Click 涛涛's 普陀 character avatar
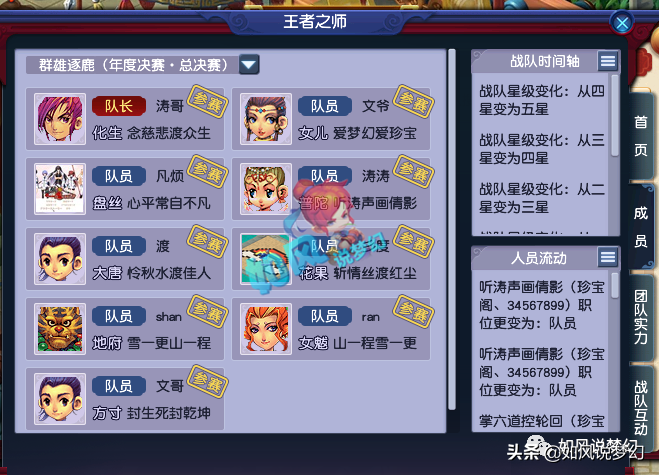Image resolution: width=659 pixels, height=475 pixels. pyautogui.click(x=266, y=189)
